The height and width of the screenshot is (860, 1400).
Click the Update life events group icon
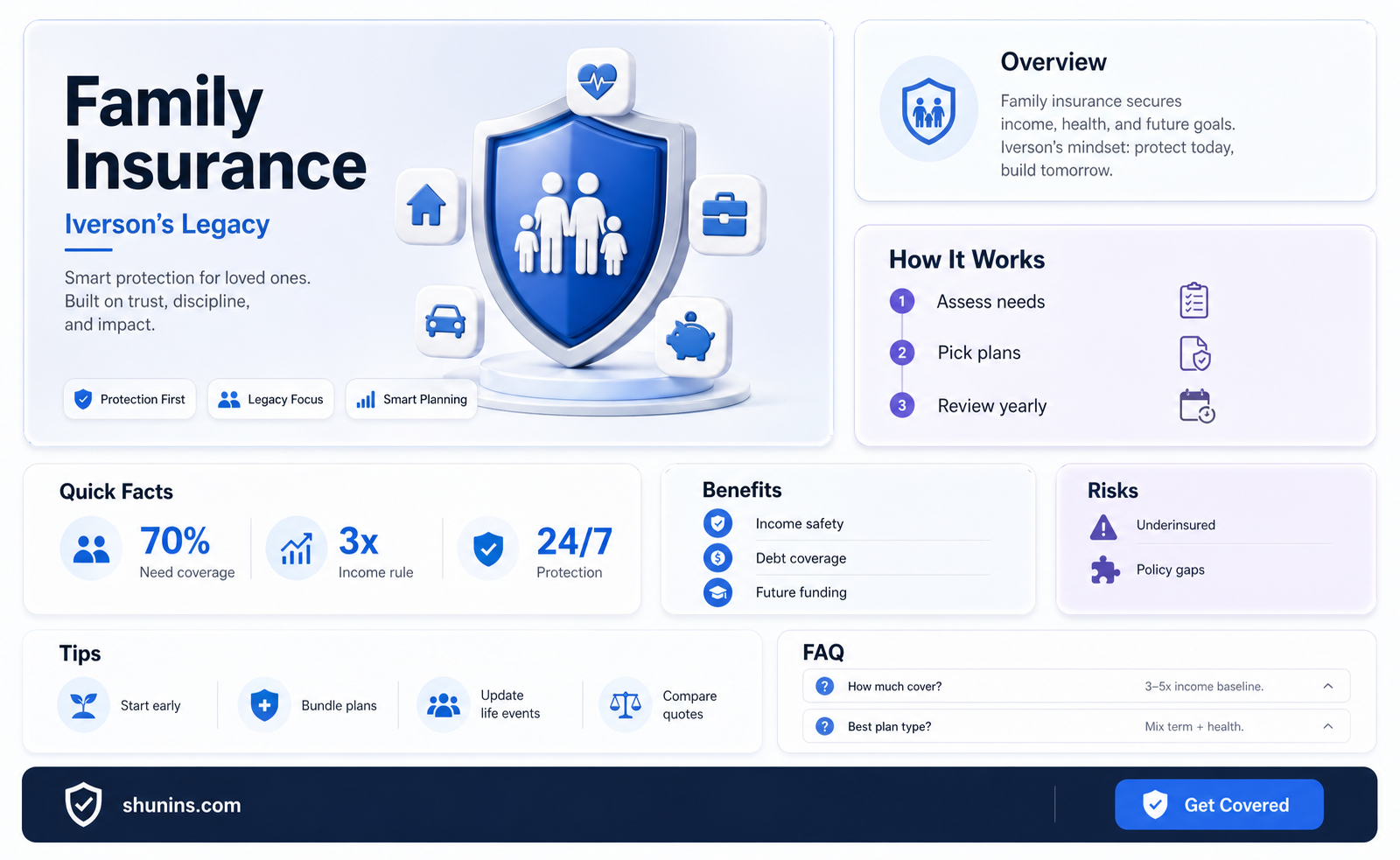pos(444,704)
